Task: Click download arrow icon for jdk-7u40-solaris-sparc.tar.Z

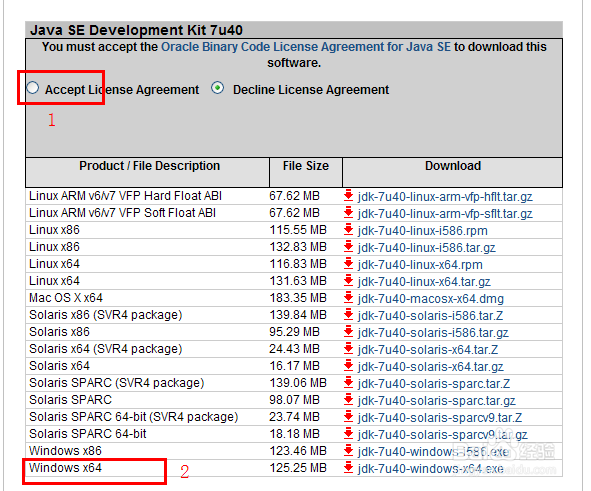Action: (349, 383)
